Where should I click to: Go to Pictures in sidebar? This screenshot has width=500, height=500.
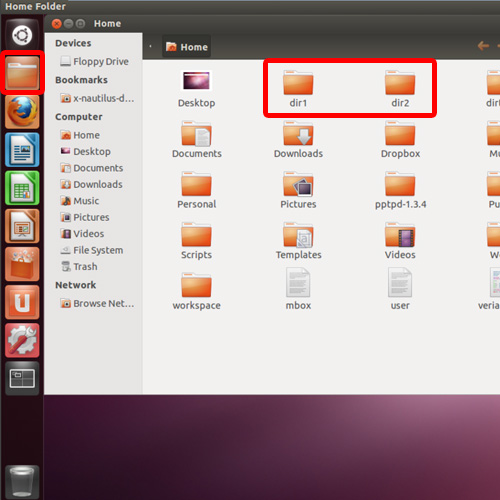85,217
